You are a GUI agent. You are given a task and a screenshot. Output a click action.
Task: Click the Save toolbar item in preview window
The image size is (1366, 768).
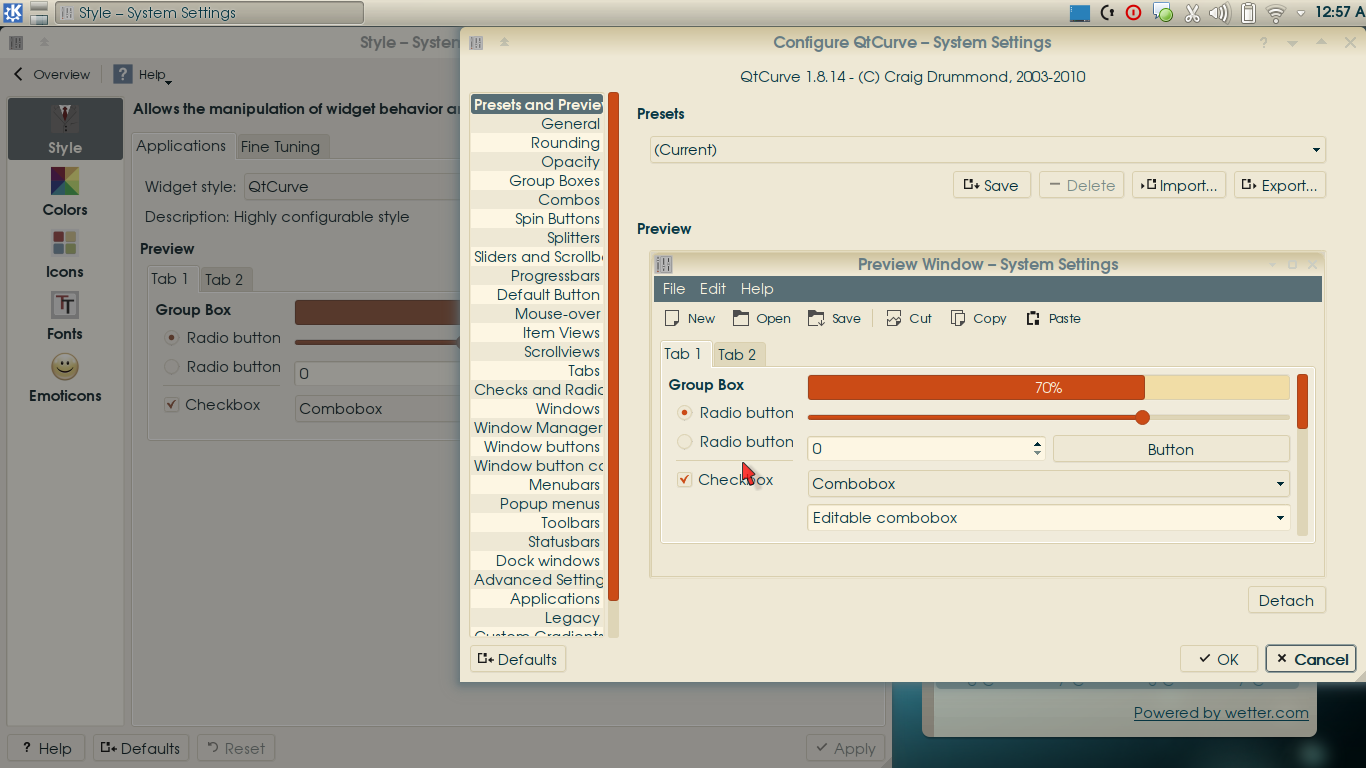pos(834,318)
